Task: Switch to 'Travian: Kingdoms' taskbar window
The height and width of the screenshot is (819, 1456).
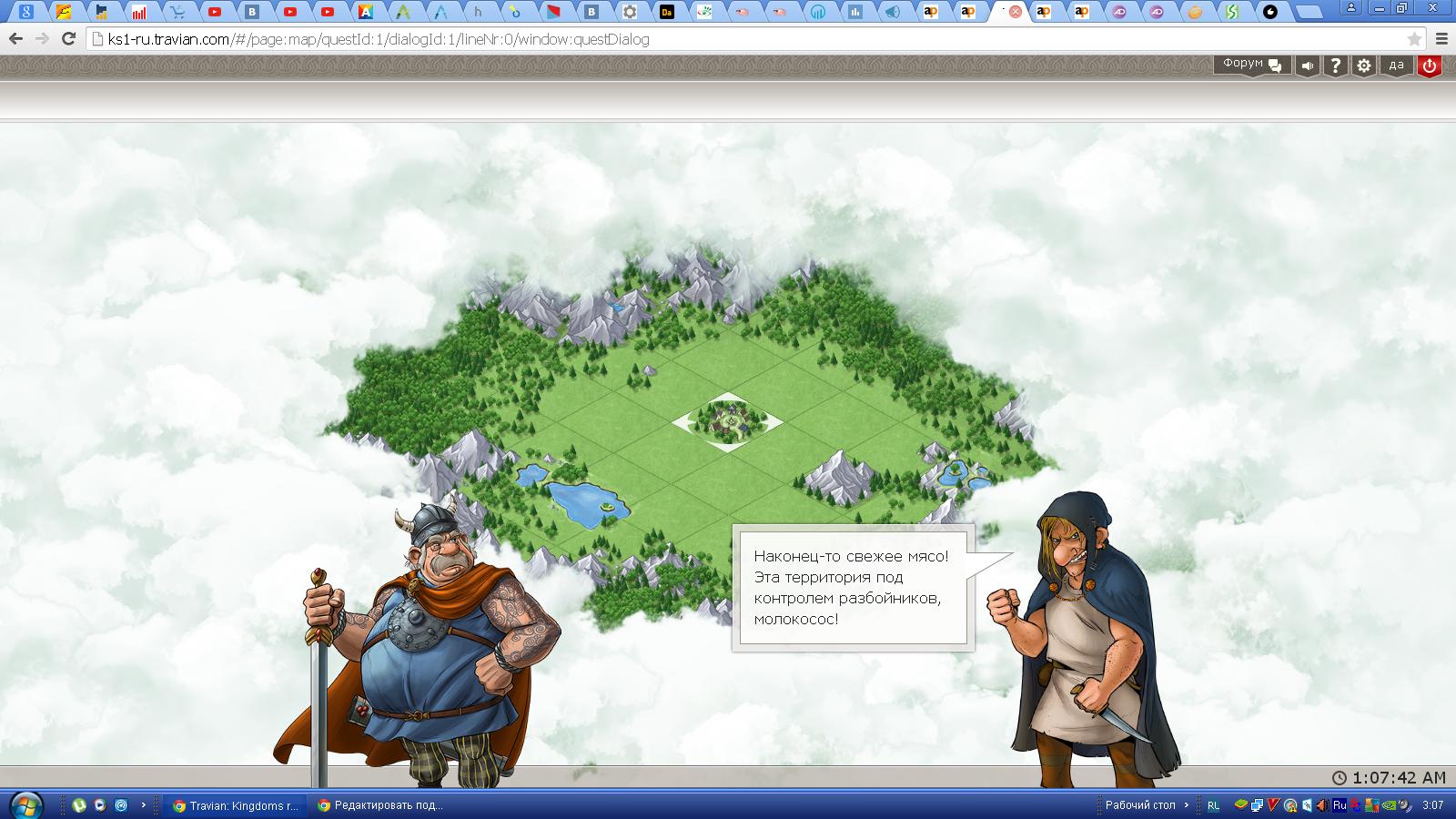Action: tap(237, 805)
